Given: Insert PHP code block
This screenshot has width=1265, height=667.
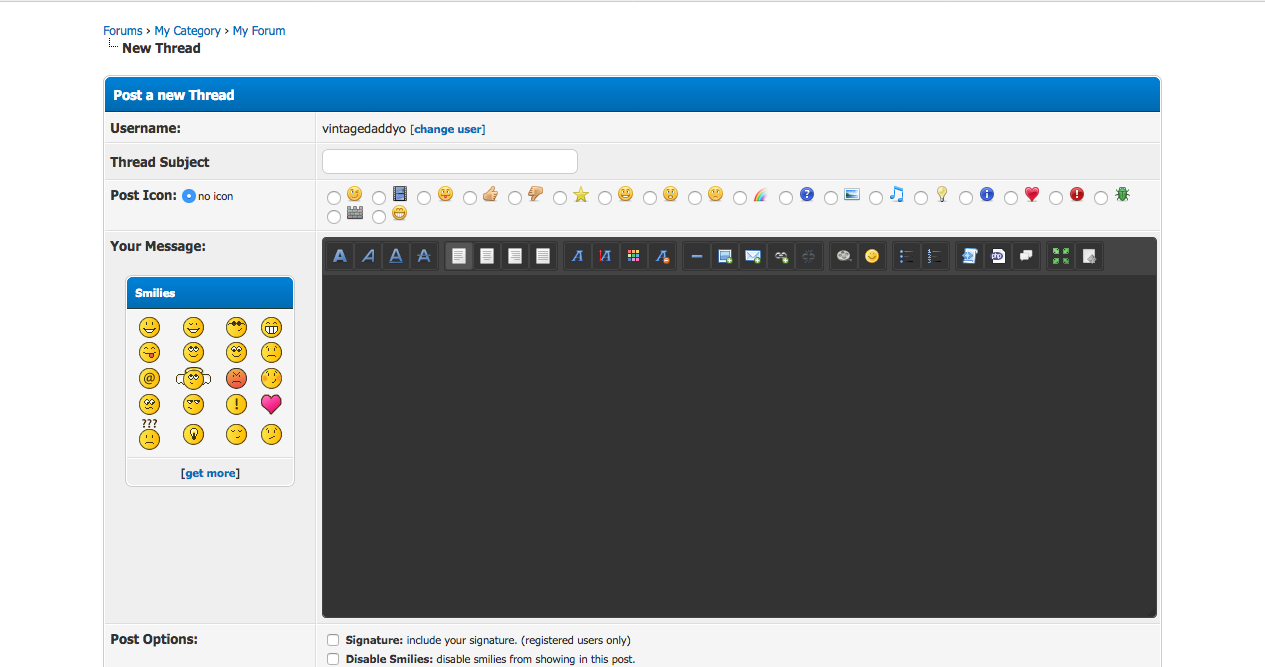Looking at the screenshot, I should pos(997,256).
